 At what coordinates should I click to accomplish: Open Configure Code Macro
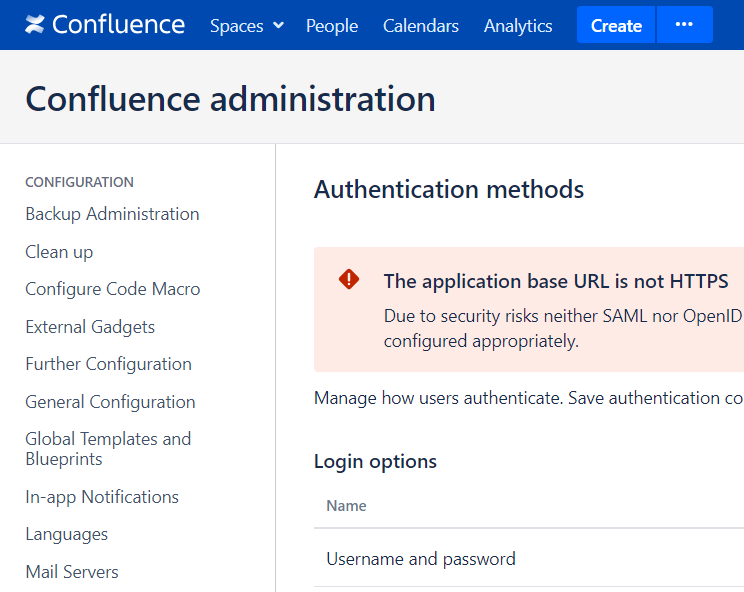[x=112, y=289]
